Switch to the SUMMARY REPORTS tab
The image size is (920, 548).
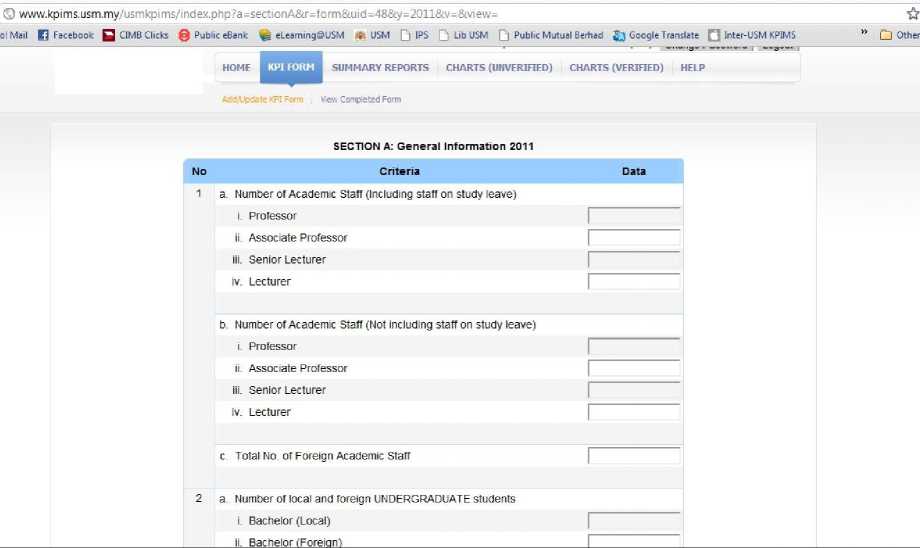pyautogui.click(x=380, y=68)
